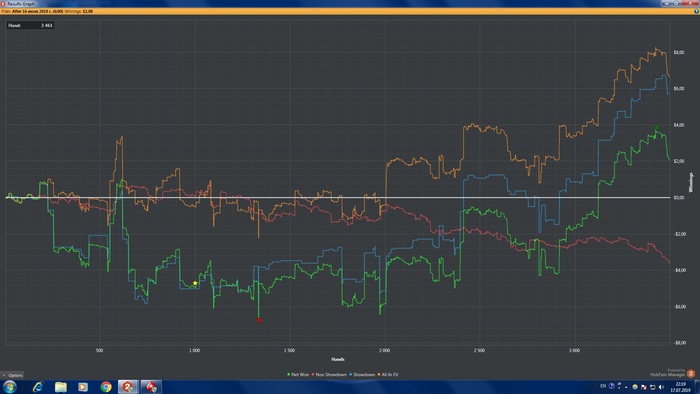Show hidden tray icons arrow
This screenshot has width=700, height=394.
coord(626,387)
